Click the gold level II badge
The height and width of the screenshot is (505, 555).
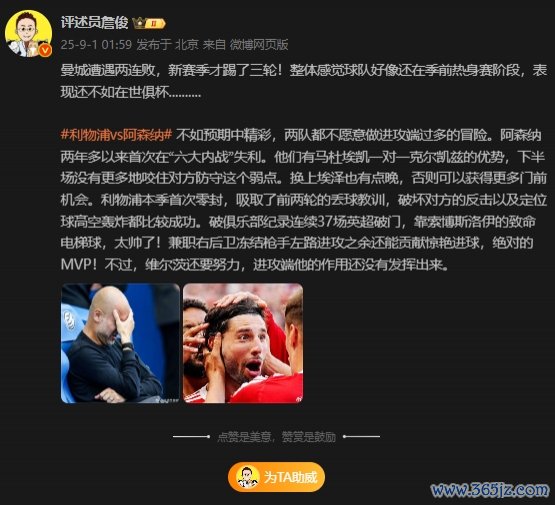(x=155, y=24)
